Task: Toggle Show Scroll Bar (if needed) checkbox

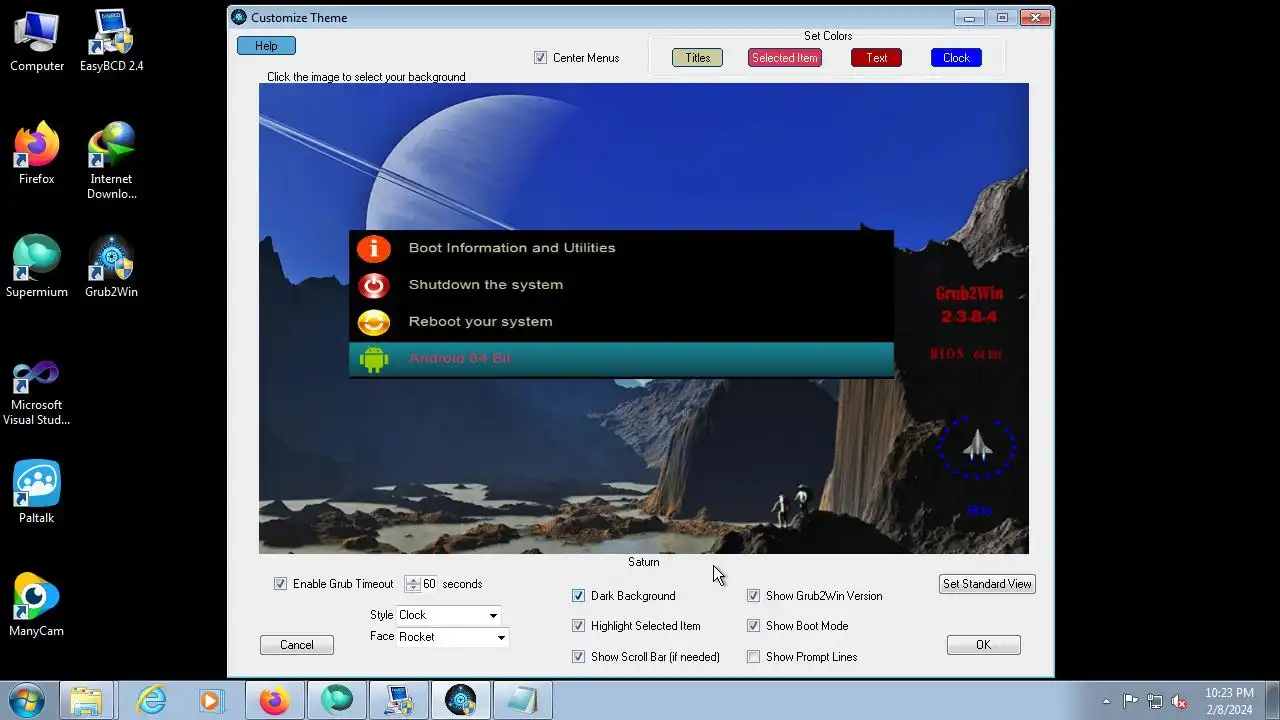Action: tap(578, 657)
